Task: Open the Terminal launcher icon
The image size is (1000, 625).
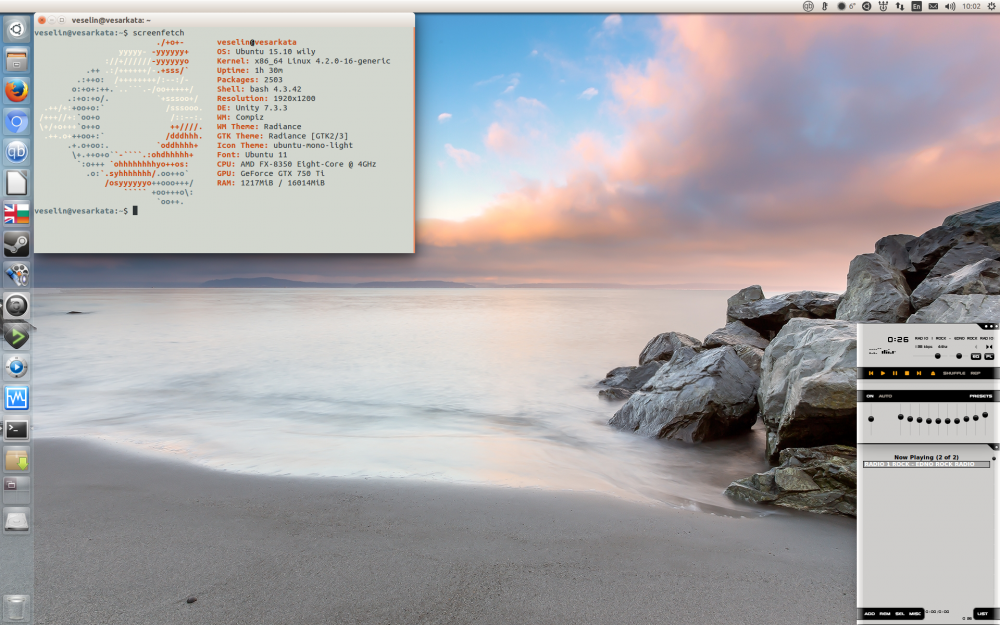Action: tap(17, 429)
